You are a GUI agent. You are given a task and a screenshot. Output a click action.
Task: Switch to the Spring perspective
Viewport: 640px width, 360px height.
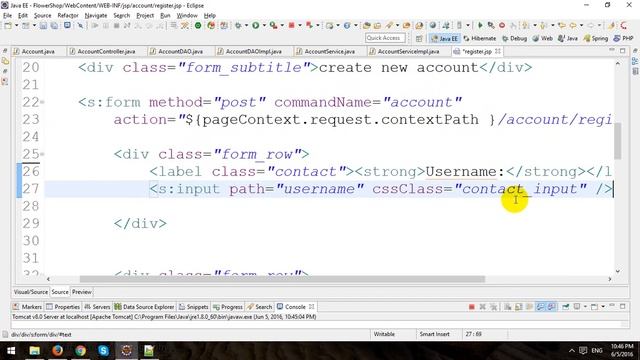tap(596, 38)
